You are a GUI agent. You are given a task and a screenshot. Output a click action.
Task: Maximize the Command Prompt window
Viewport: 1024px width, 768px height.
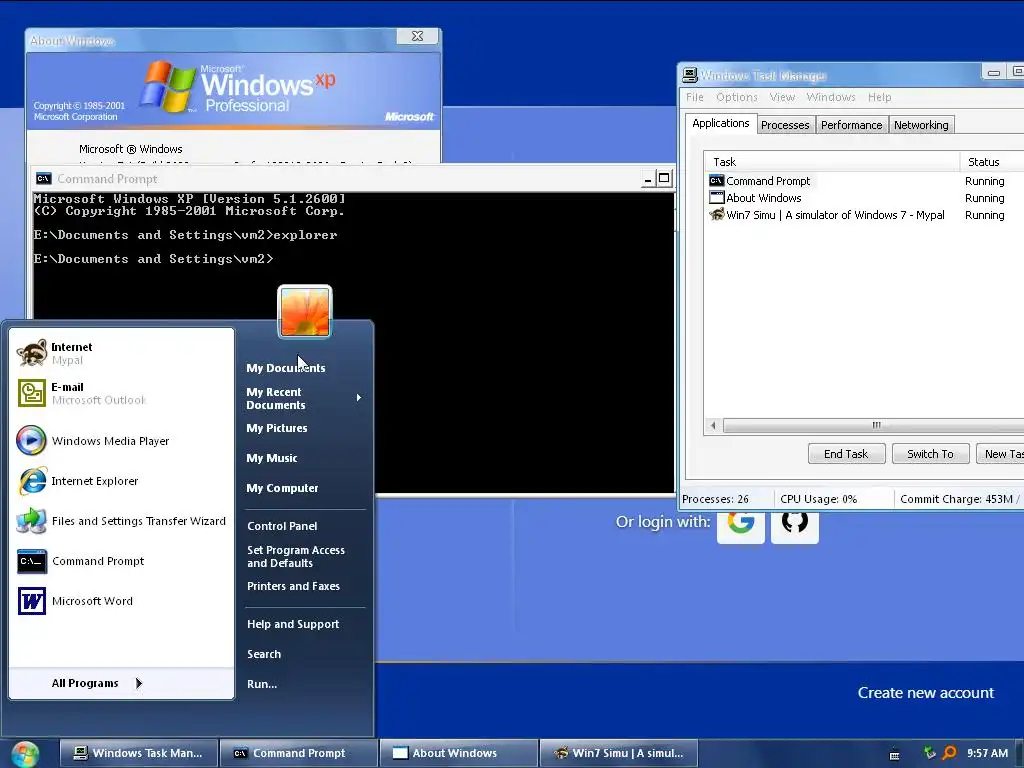[664, 178]
